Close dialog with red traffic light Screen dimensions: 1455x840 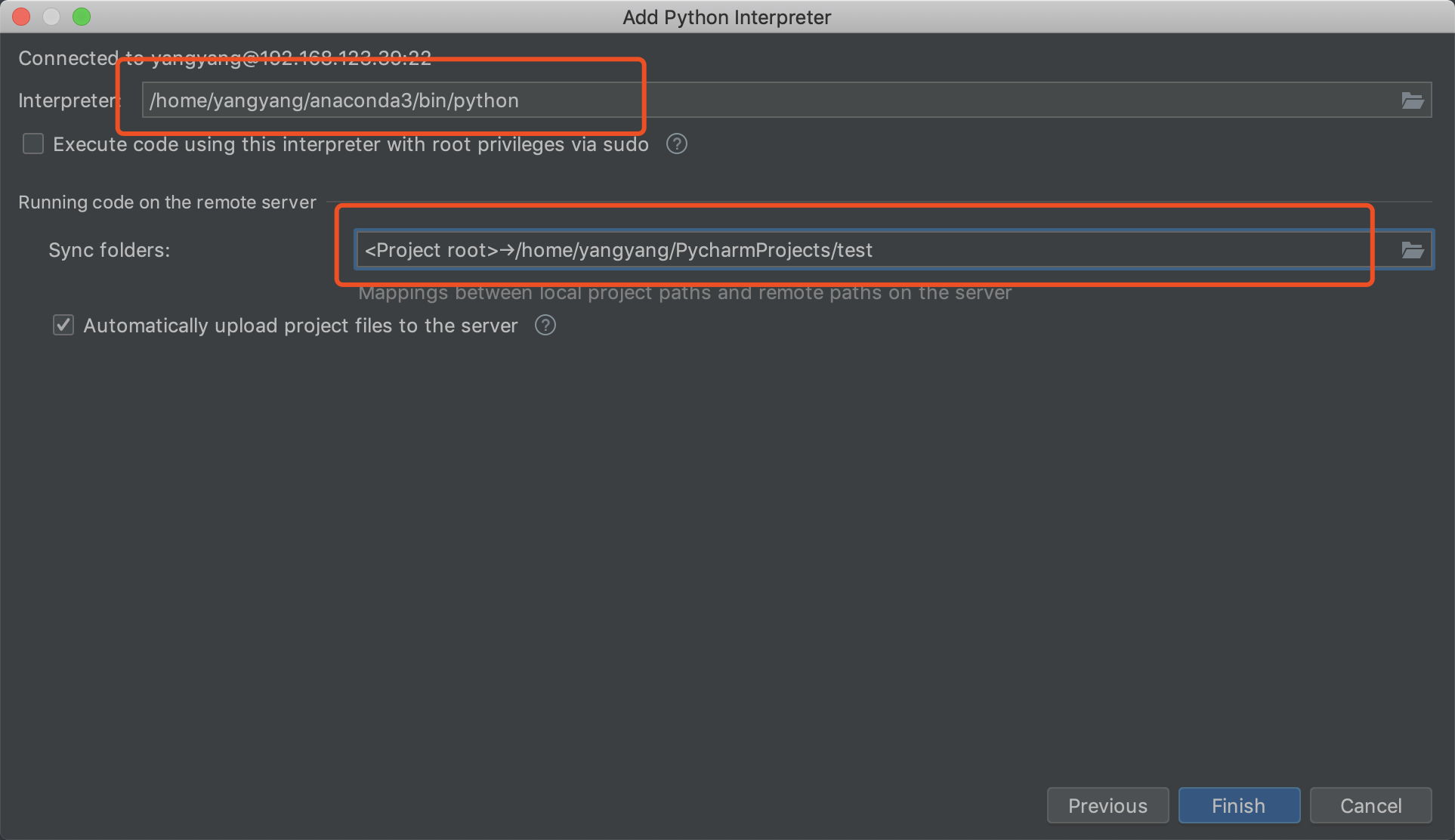coord(20,16)
